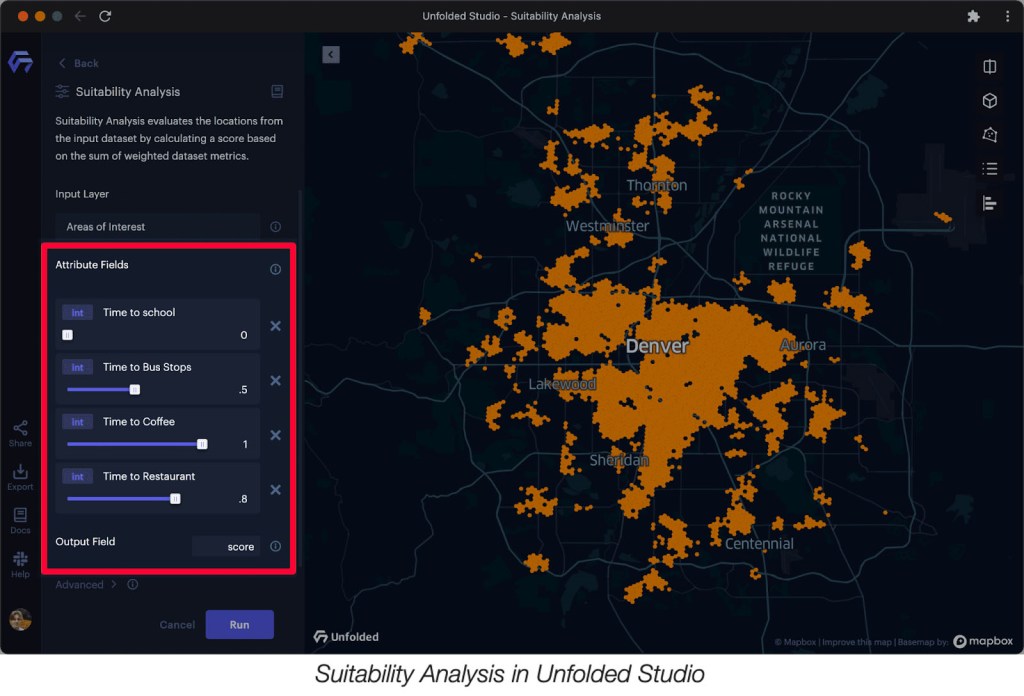This screenshot has height=696, width=1024.
Task: Show info for Attribute Fields
Action: (276, 269)
